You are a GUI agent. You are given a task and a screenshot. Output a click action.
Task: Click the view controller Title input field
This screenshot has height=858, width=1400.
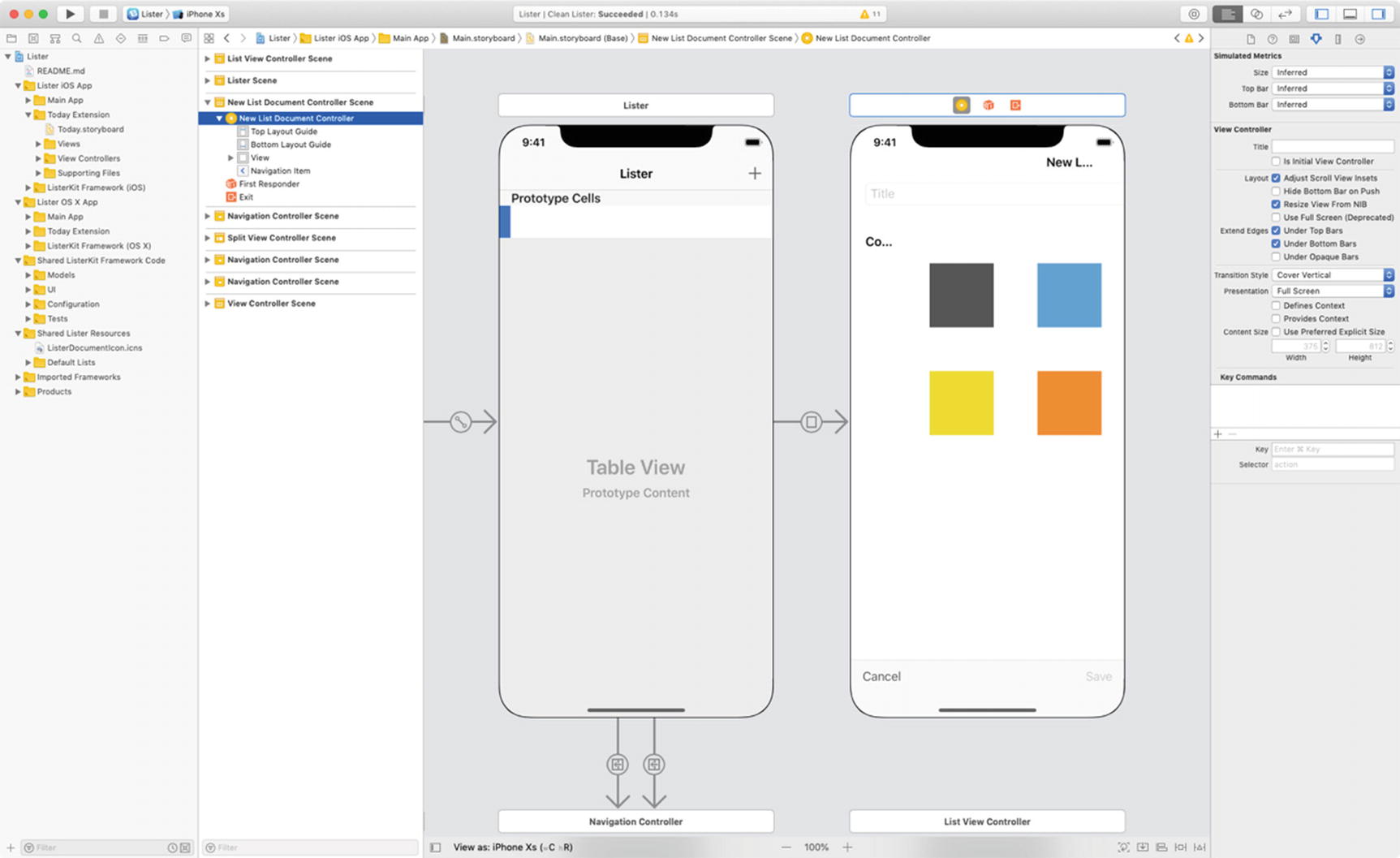(1333, 146)
